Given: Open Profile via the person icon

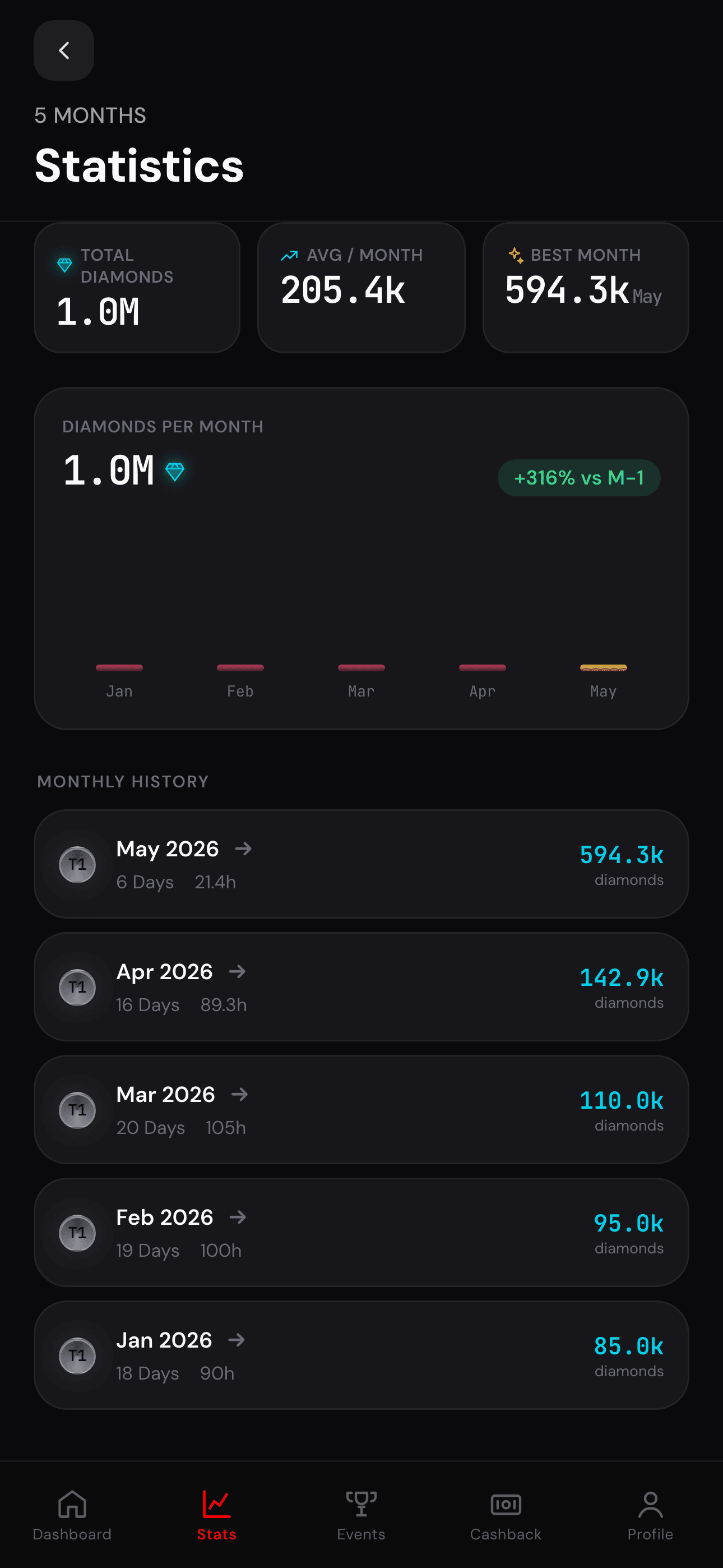Looking at the screenshot, I should pyautogui.click(x=651, y=1504).
